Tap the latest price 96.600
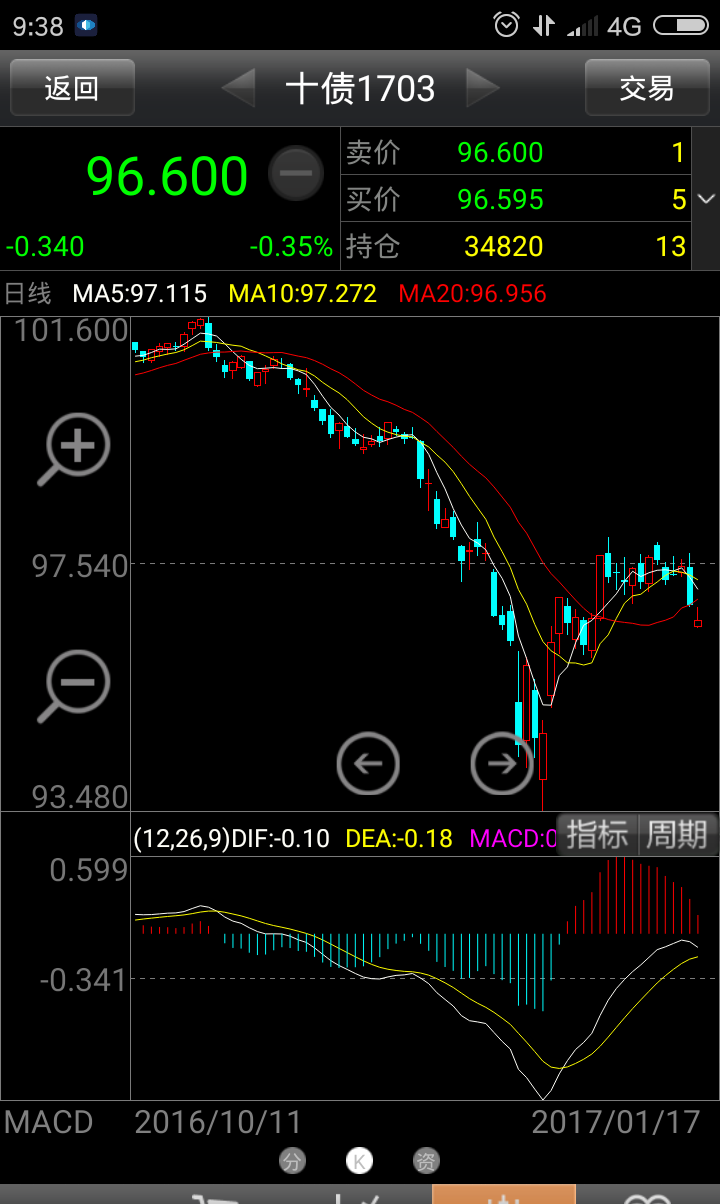This screenshot has height=1204, width=720. [x=167, y=176]
